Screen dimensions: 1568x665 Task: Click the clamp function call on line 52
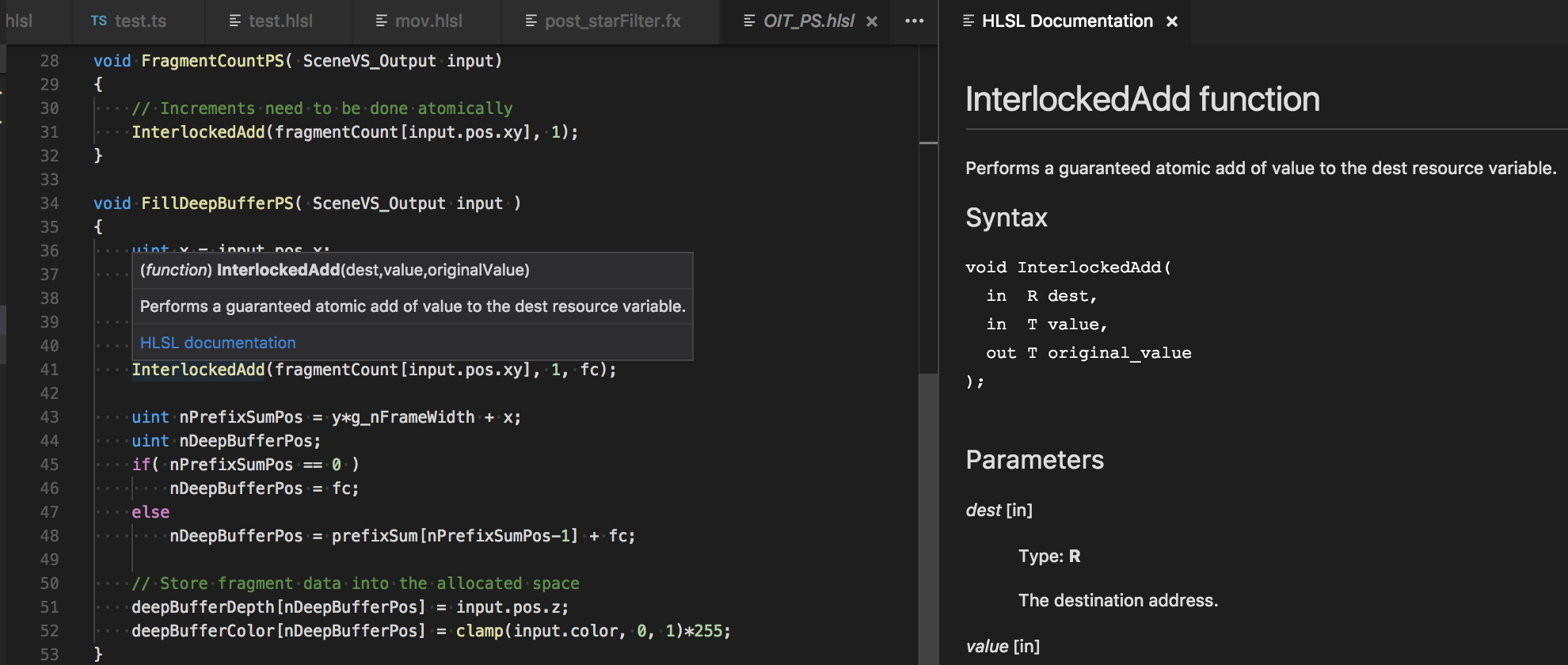pyautogui.click(x=479, y=631)
